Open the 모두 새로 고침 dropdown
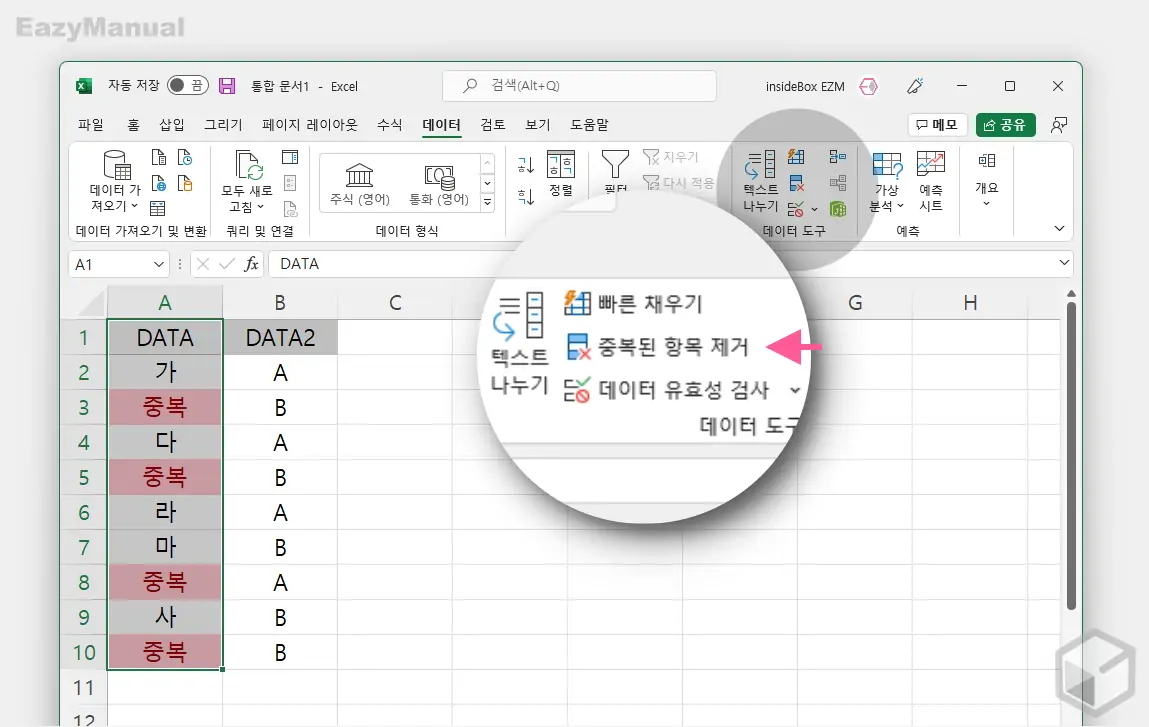This screenshot has width=1149, height=727. [247, 181]
